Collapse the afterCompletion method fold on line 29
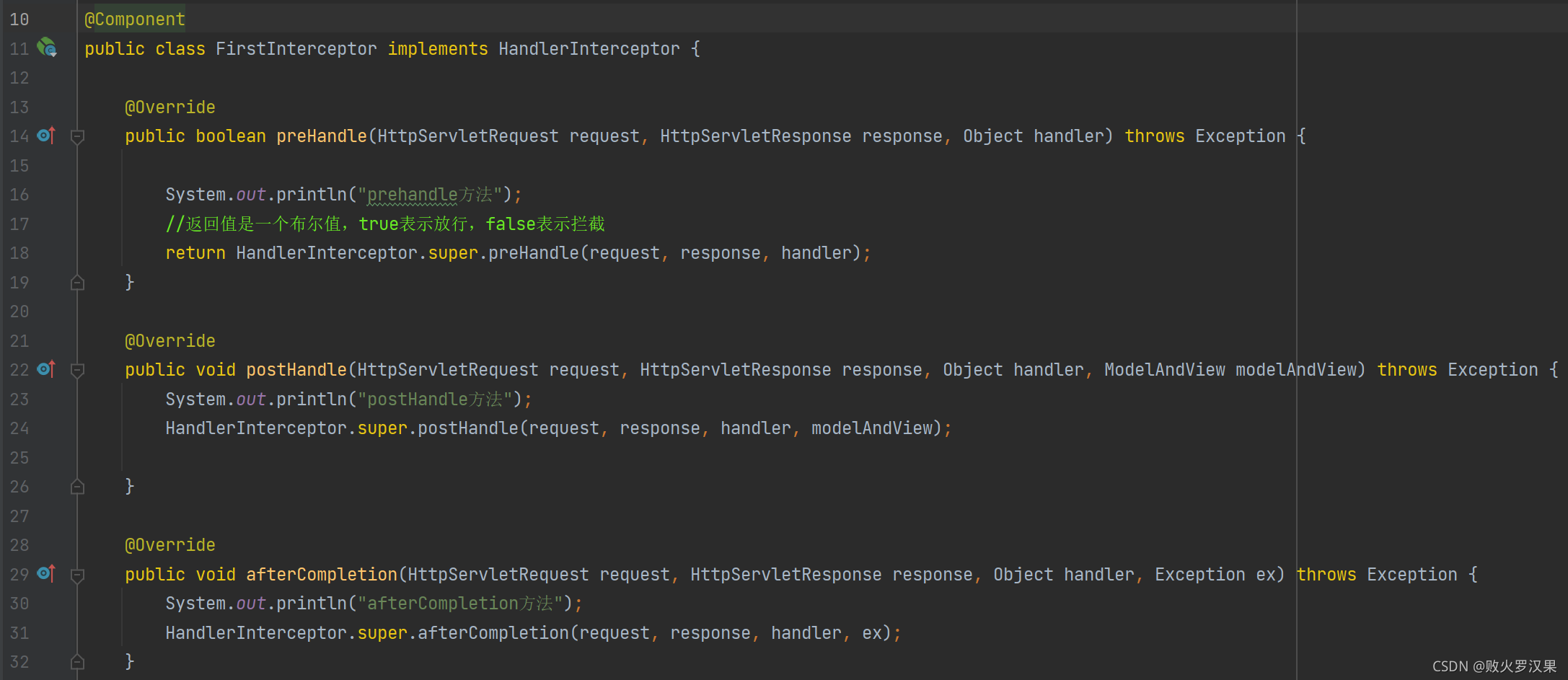The height and width of the screenshot is (680, 1568). [x=78, y=575]
